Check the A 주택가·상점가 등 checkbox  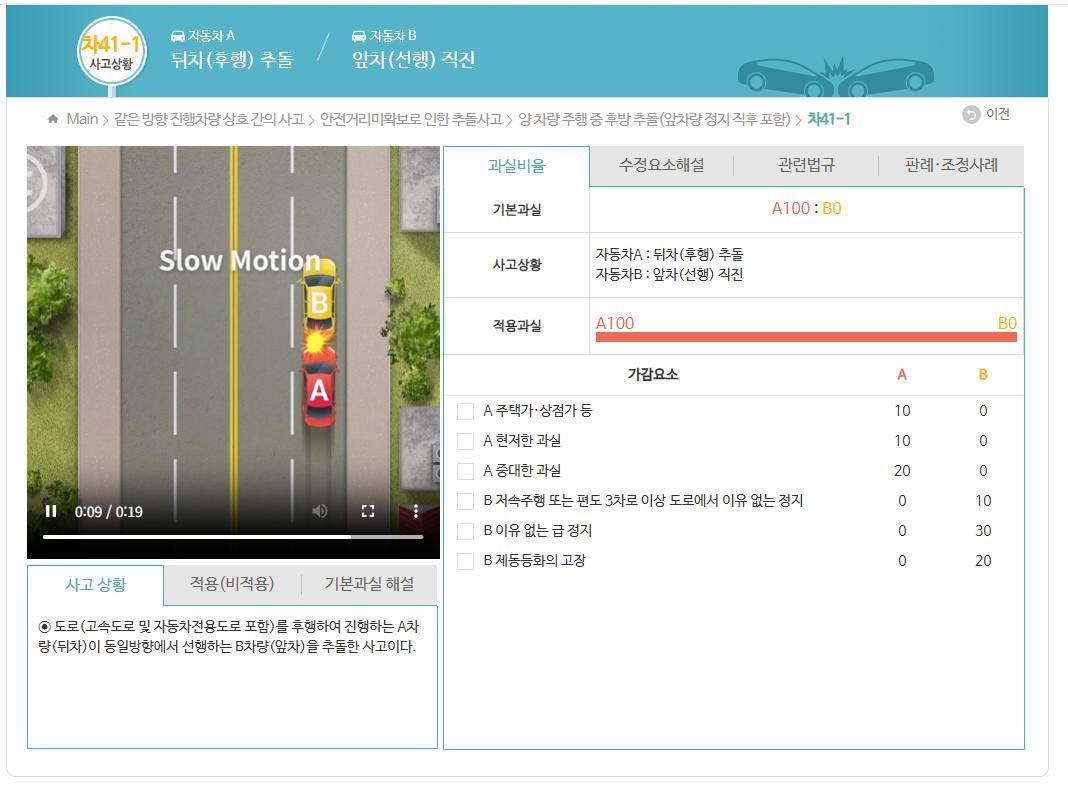coord(465,411)
